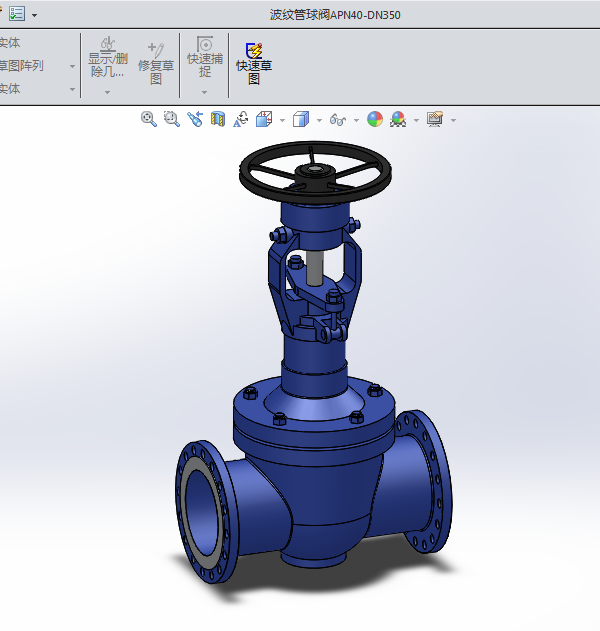Expand the Apply Scene dropdown arrow

point(416,120)
